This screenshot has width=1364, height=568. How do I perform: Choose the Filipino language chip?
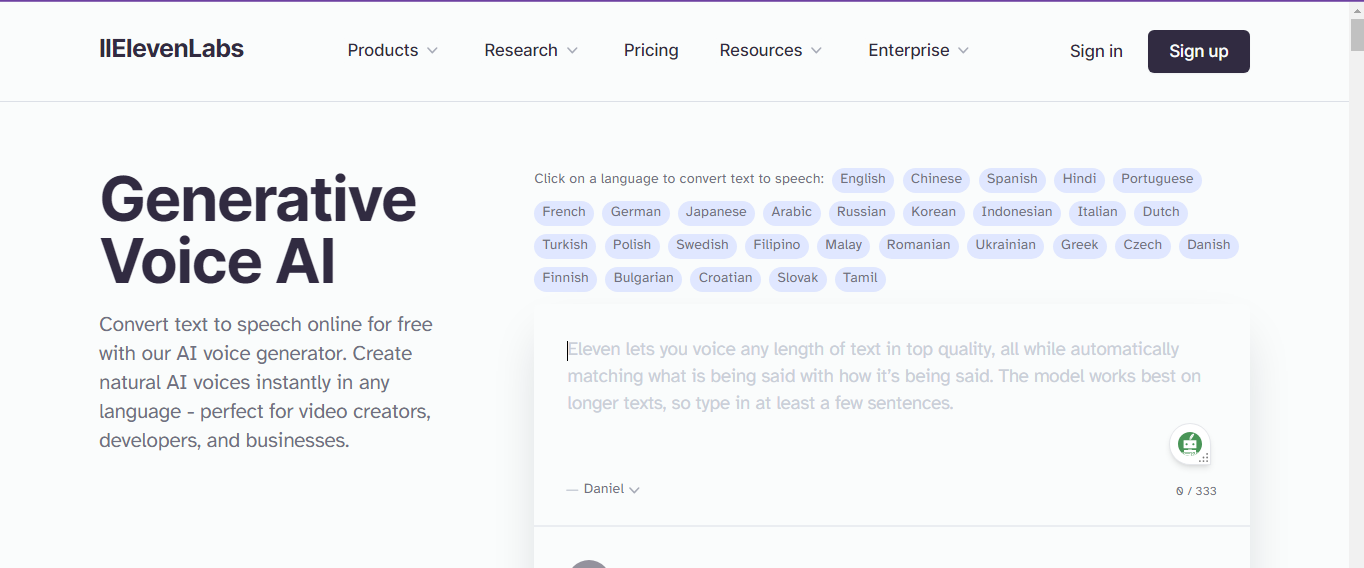777,245
